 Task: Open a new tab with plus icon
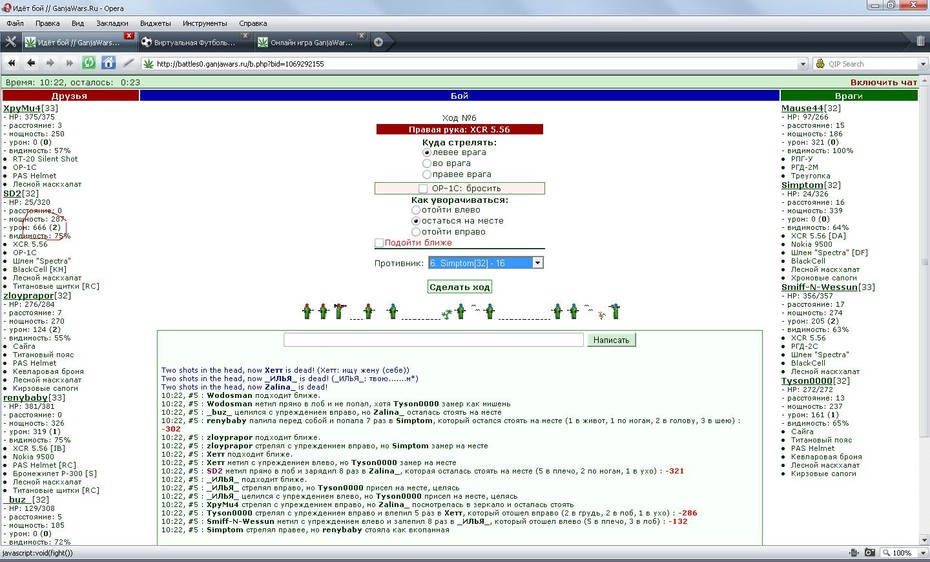[x=378, y=42]
